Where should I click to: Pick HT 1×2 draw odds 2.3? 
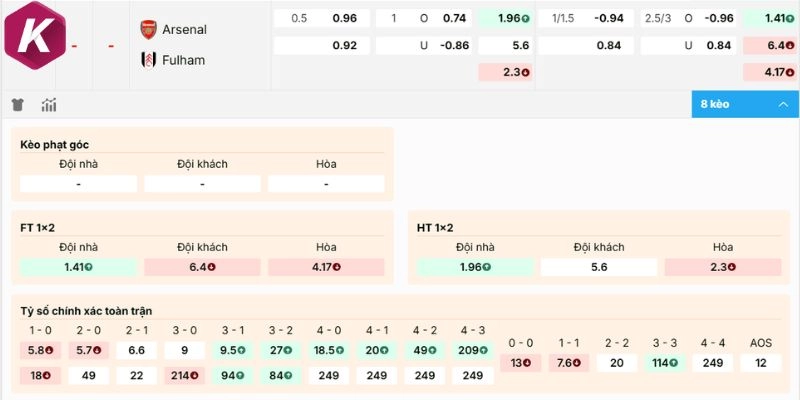[723, 267]
